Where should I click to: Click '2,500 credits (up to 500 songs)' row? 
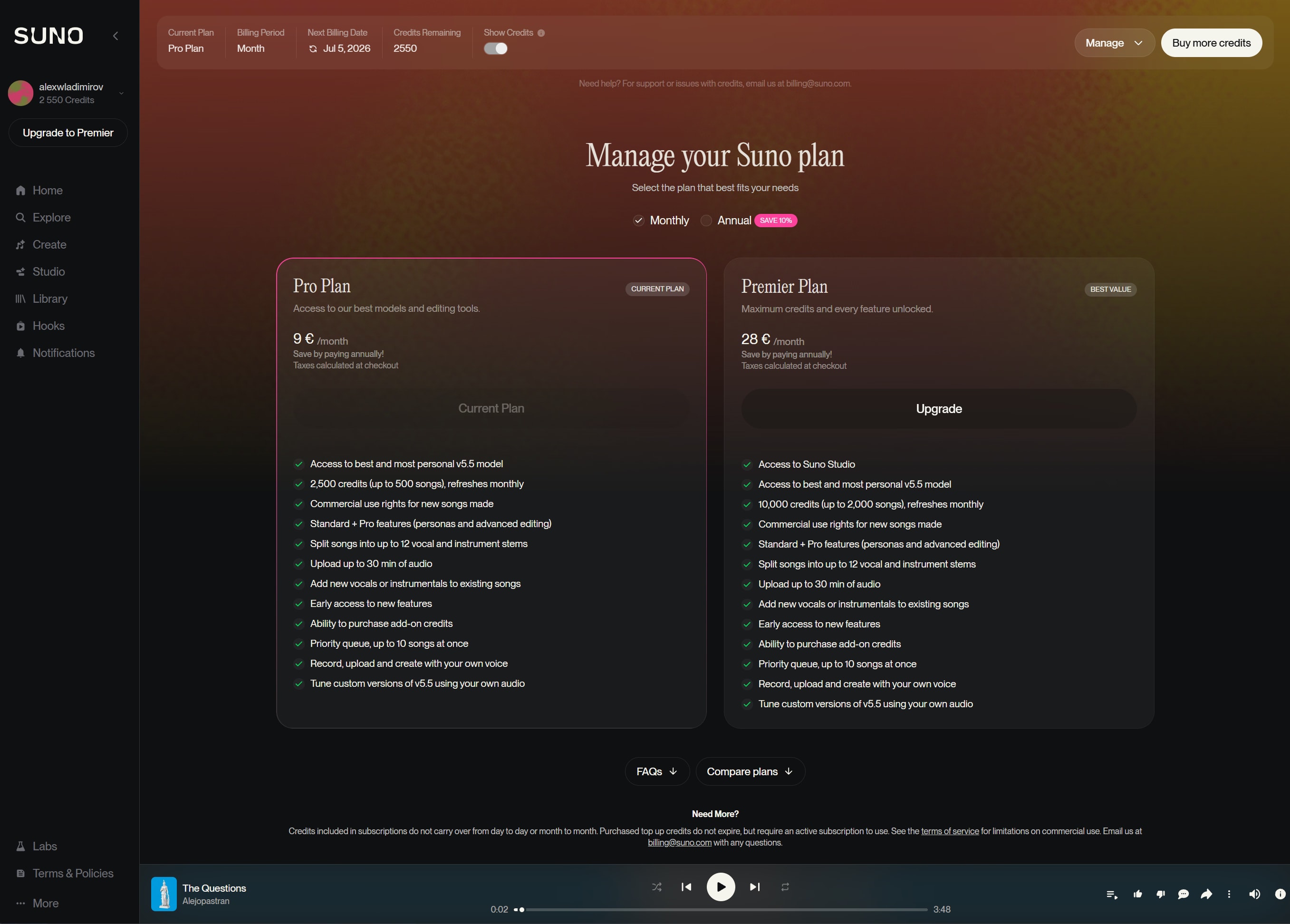(x=409, y=484)
